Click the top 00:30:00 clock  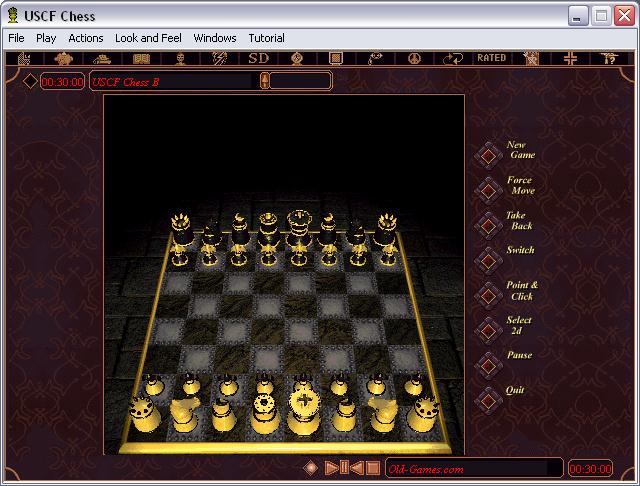[62, 82]
